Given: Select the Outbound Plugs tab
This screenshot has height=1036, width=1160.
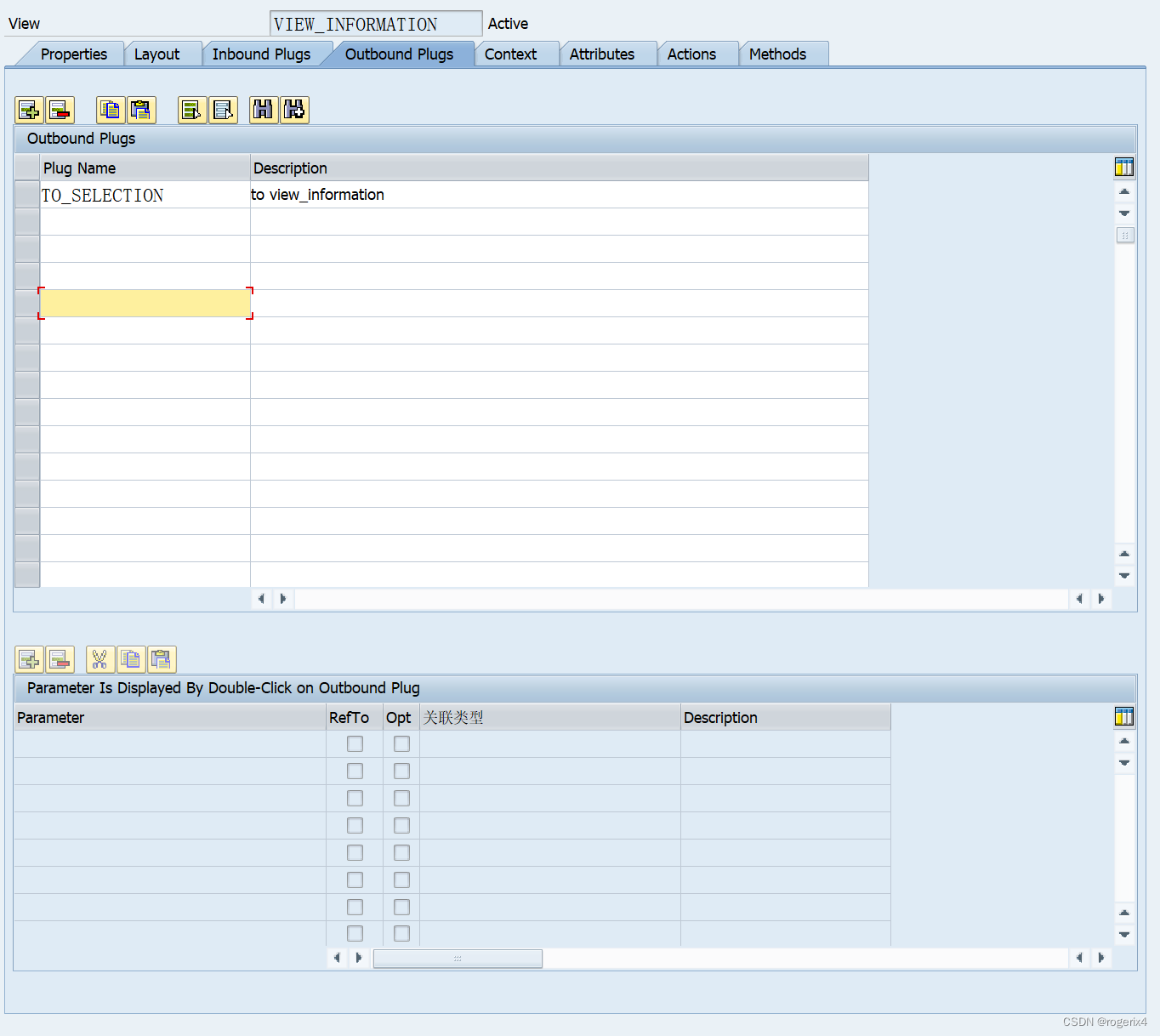Looking at the screenshot, I should pyautogui.click(x=399, y=54).
